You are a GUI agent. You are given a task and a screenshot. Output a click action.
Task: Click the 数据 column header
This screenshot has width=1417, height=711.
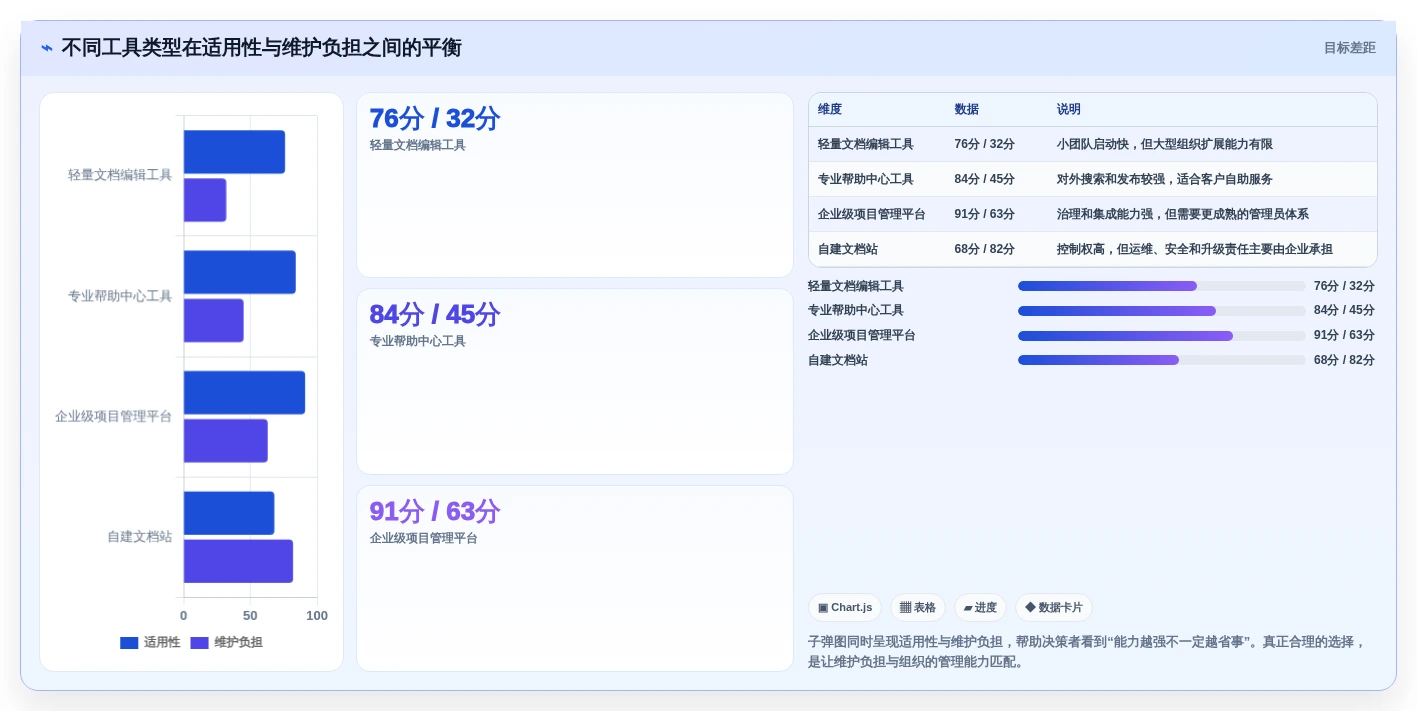[x=966, y=109]
